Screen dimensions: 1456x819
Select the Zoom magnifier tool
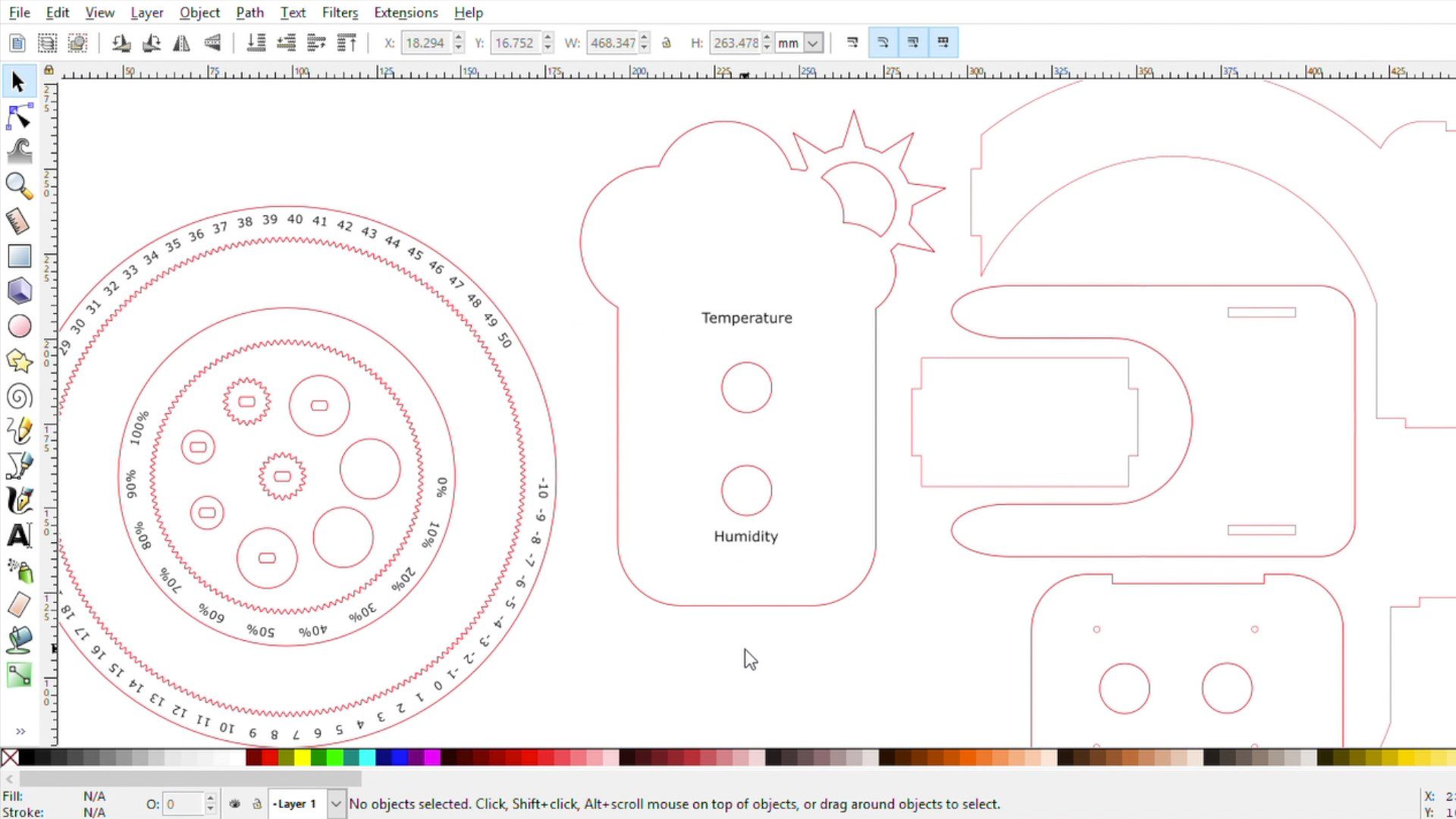tap(19, 186)
